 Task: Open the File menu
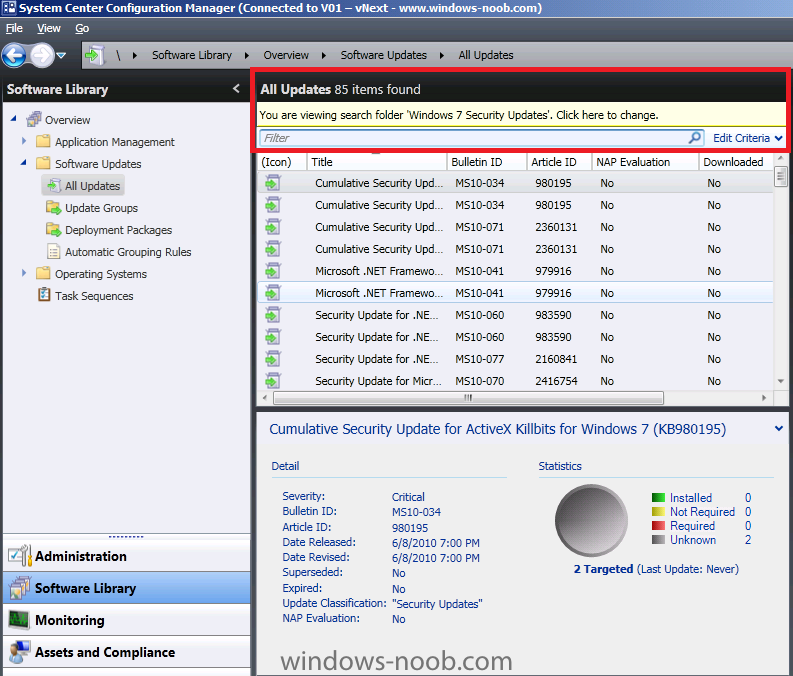(x=14, y=28)
